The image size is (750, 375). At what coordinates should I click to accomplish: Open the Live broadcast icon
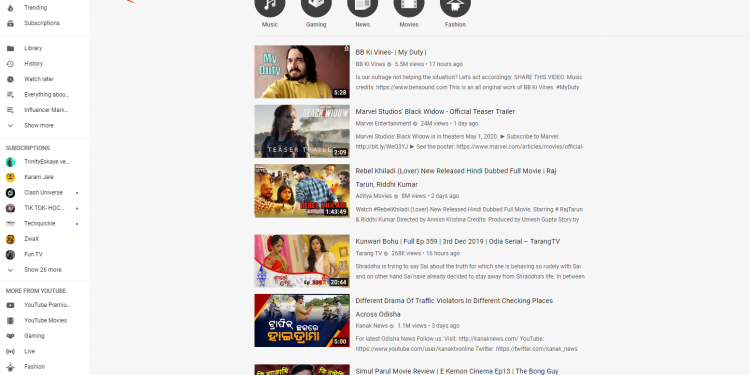[10, 351]
